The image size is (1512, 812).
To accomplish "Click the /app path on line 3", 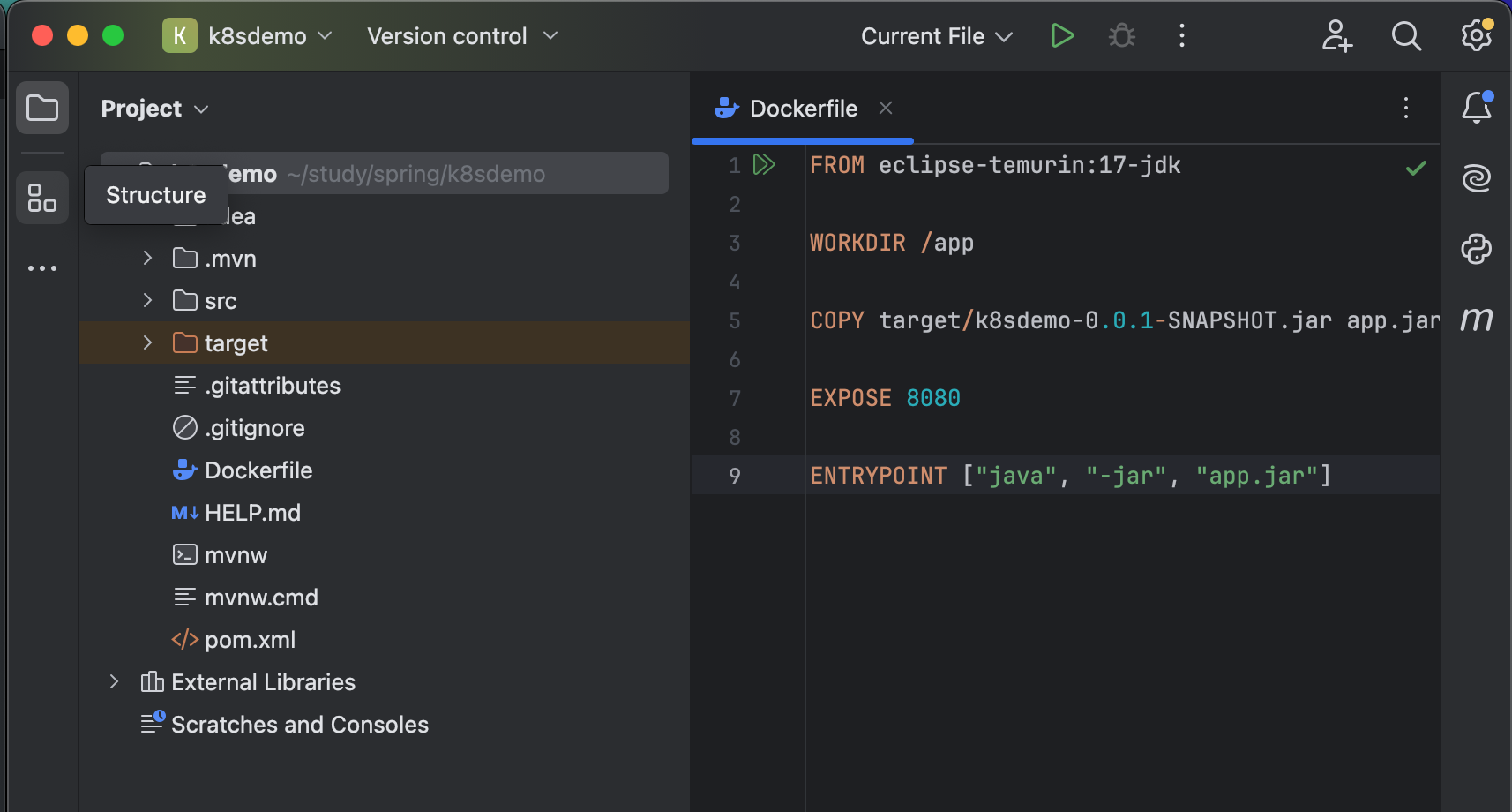I will 947,243.
